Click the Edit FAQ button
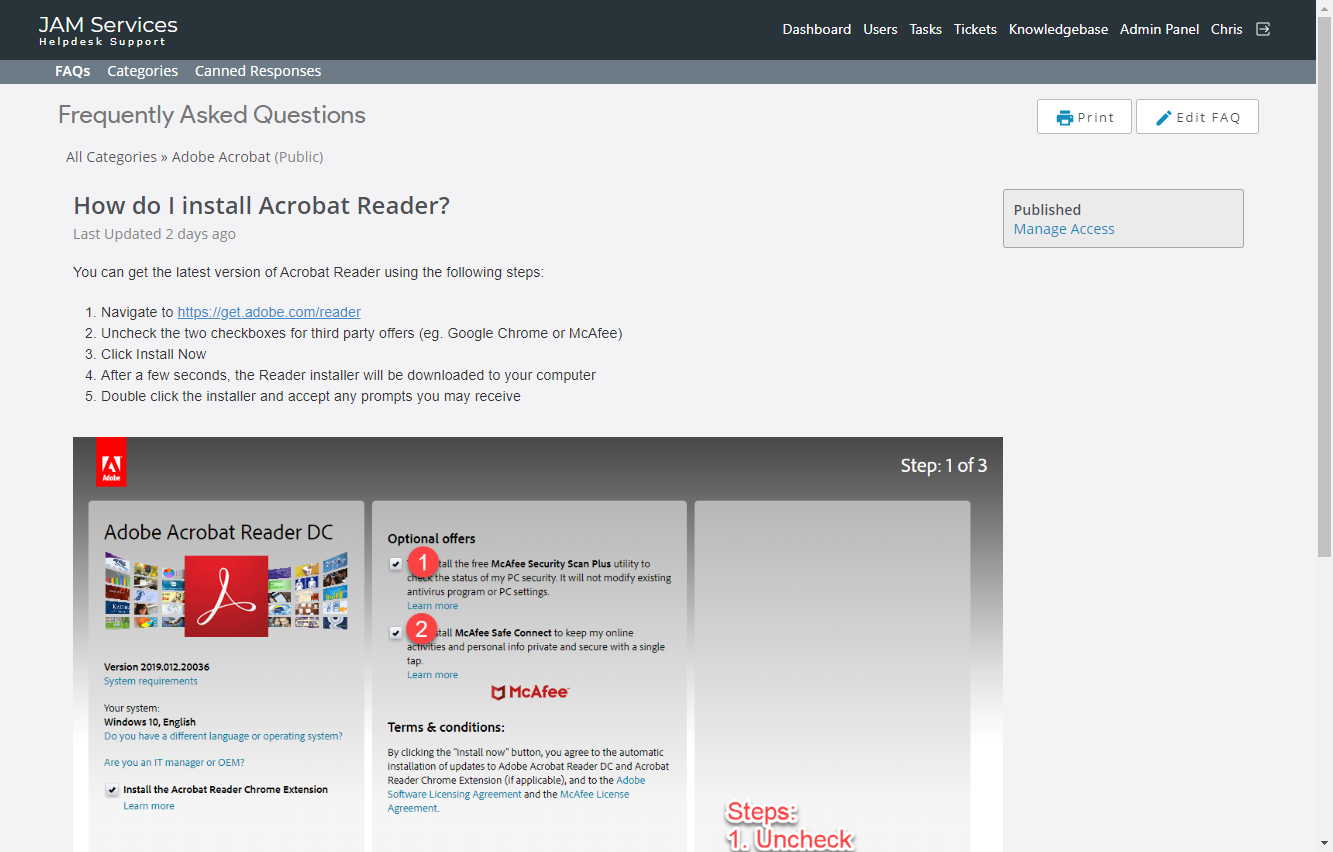This screenshot has height=852, width=1333. coord(1197,117)
